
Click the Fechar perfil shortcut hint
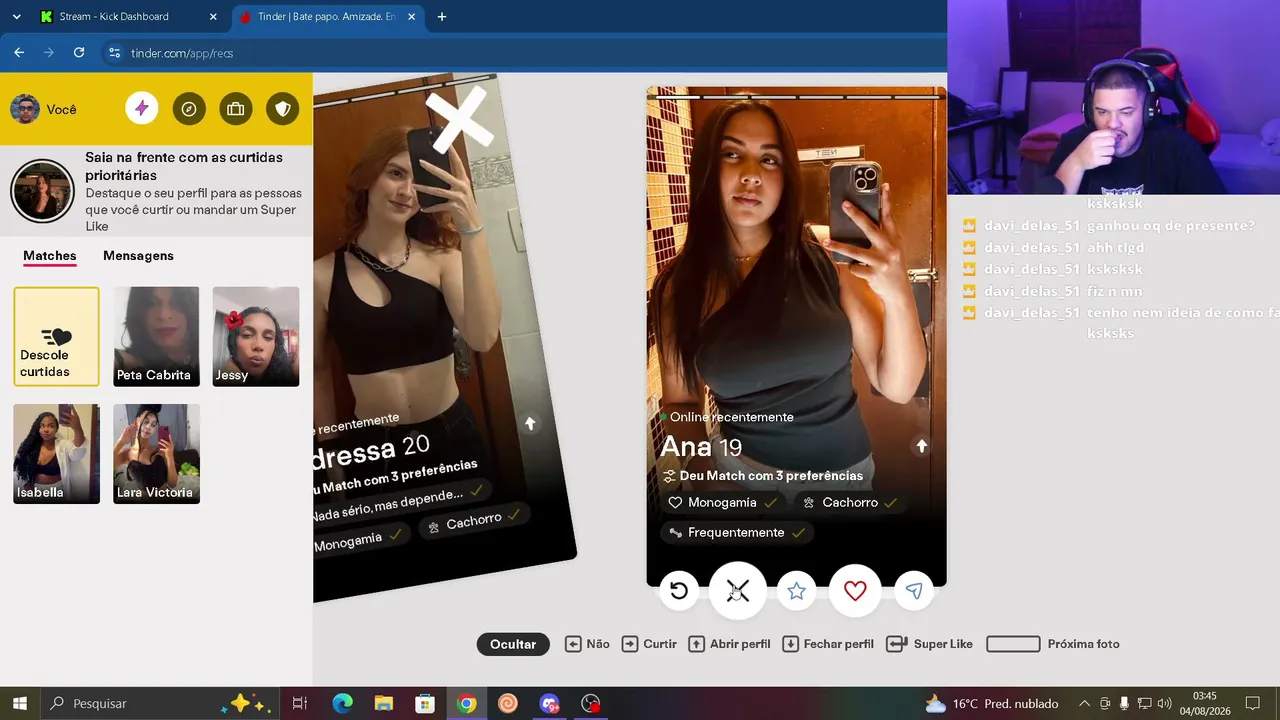[828, 644]
